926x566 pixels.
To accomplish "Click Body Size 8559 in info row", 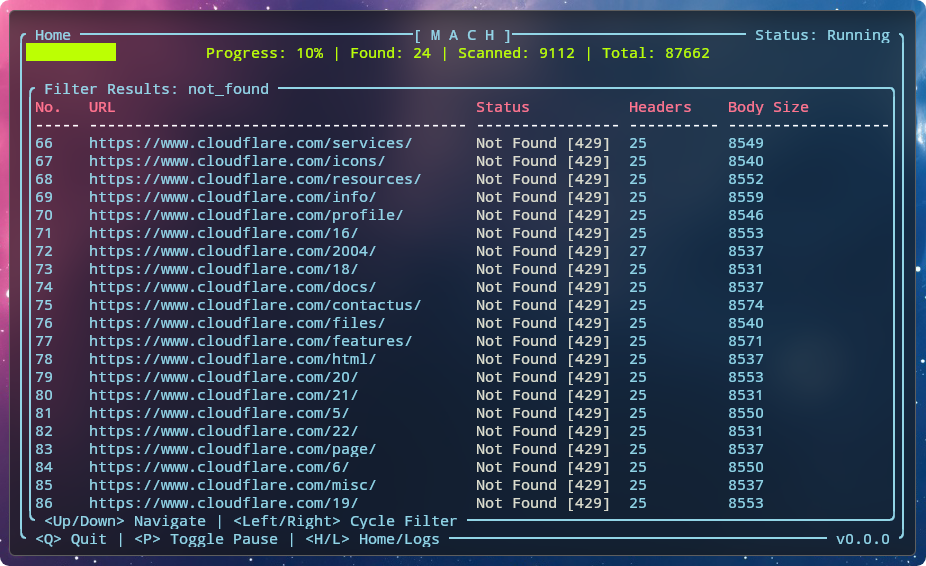I will [x=746, y=197].
